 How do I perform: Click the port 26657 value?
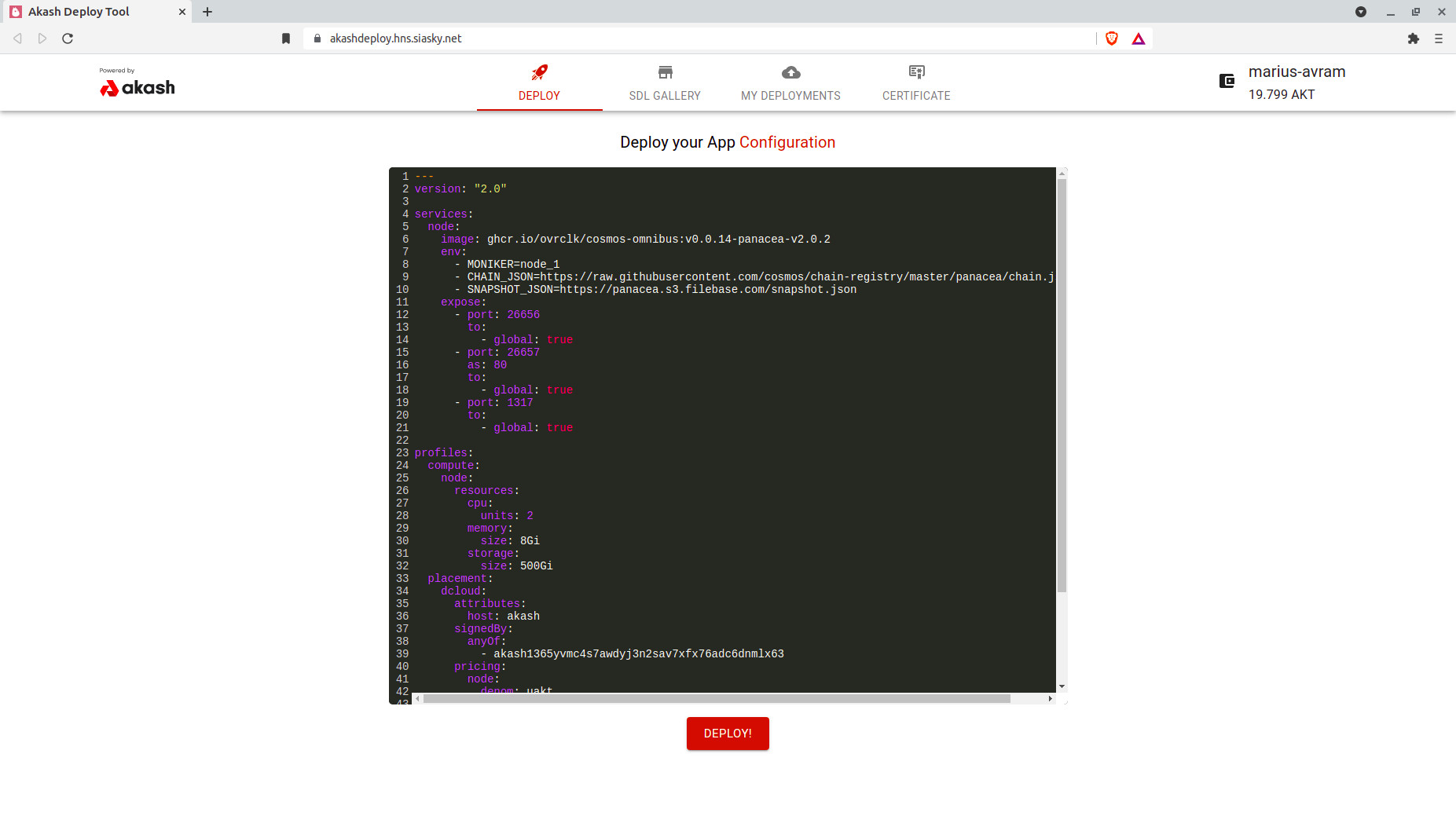(523, 353)
